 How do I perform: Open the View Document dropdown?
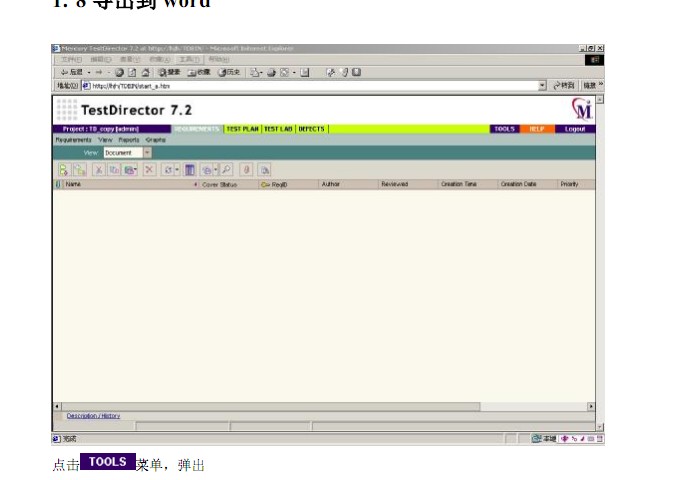(x=147, y=152)
